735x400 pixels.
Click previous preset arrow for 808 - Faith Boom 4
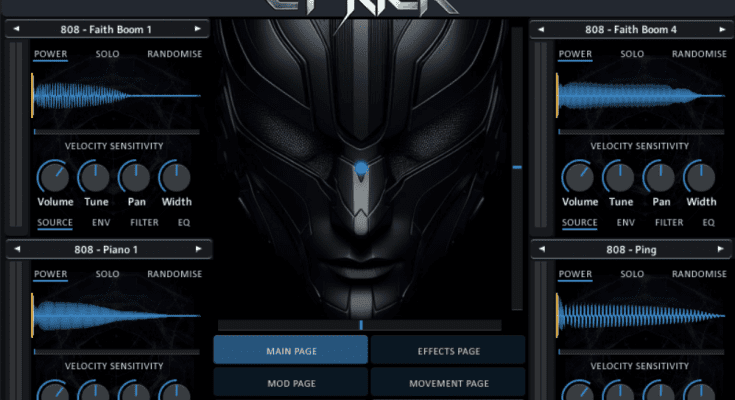point(541,30)
